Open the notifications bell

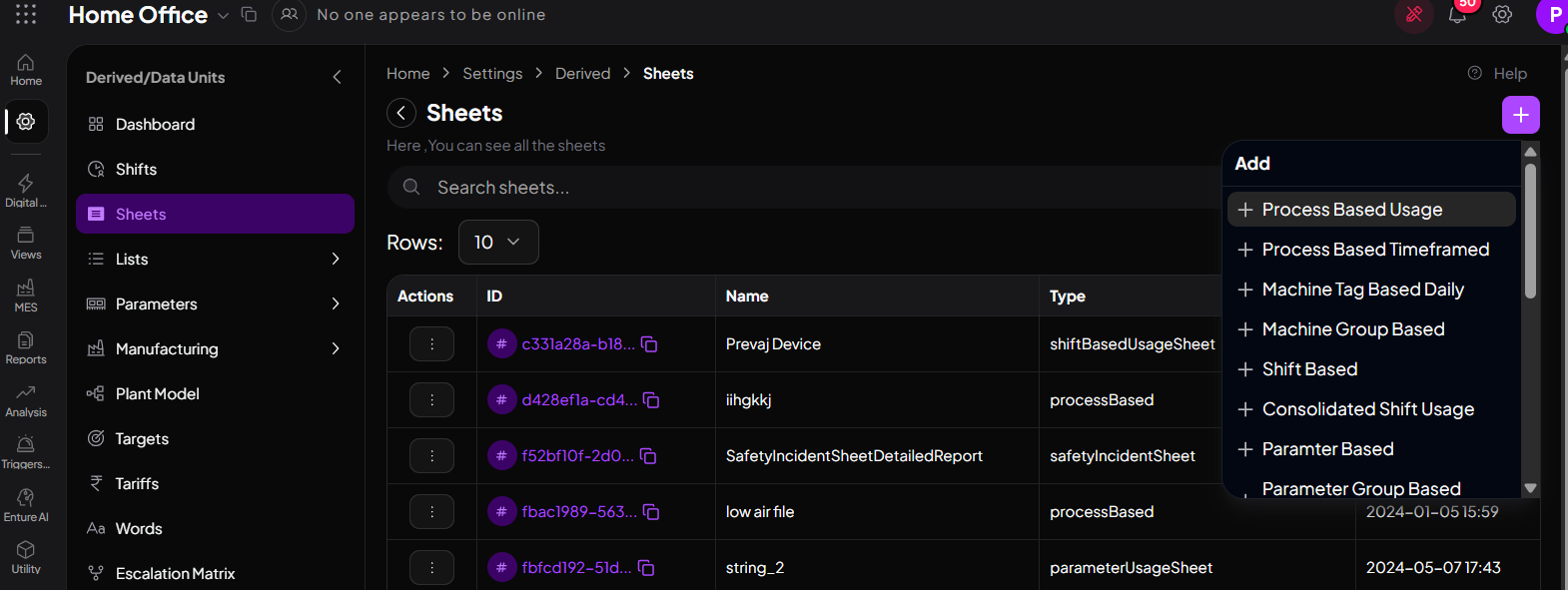coord(1458,15)
